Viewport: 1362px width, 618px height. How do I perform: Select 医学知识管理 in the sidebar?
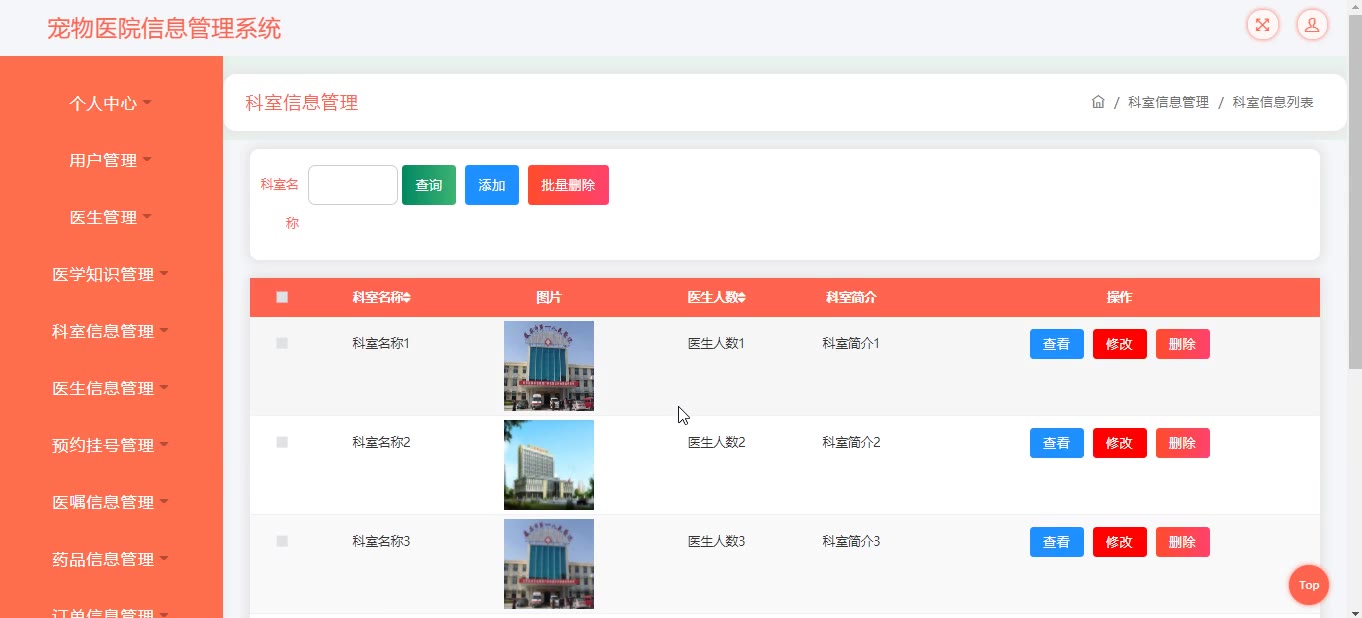pyautogui.click(x=110, y=274)
